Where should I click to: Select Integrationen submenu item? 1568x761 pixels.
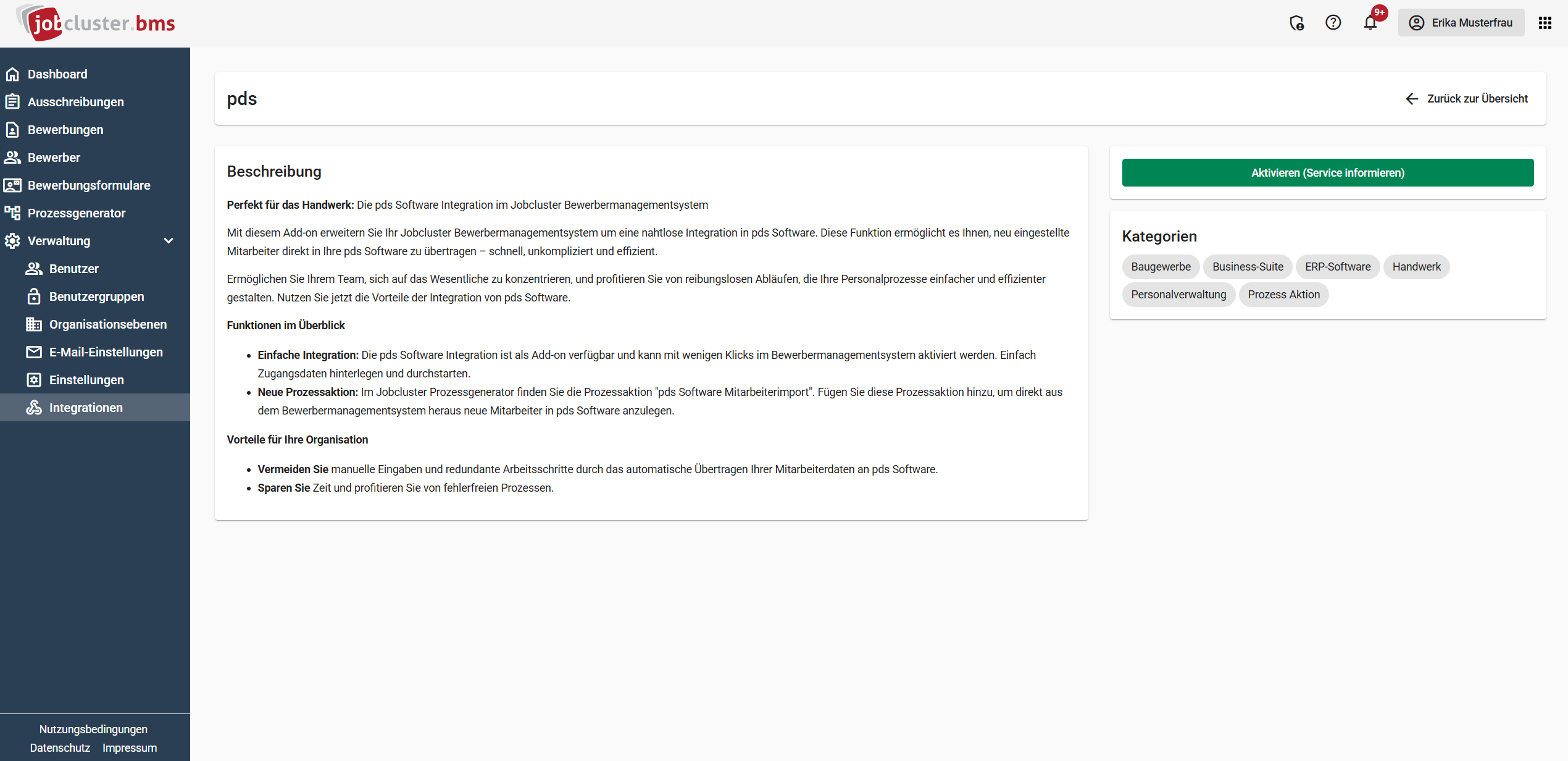[95, 408]
